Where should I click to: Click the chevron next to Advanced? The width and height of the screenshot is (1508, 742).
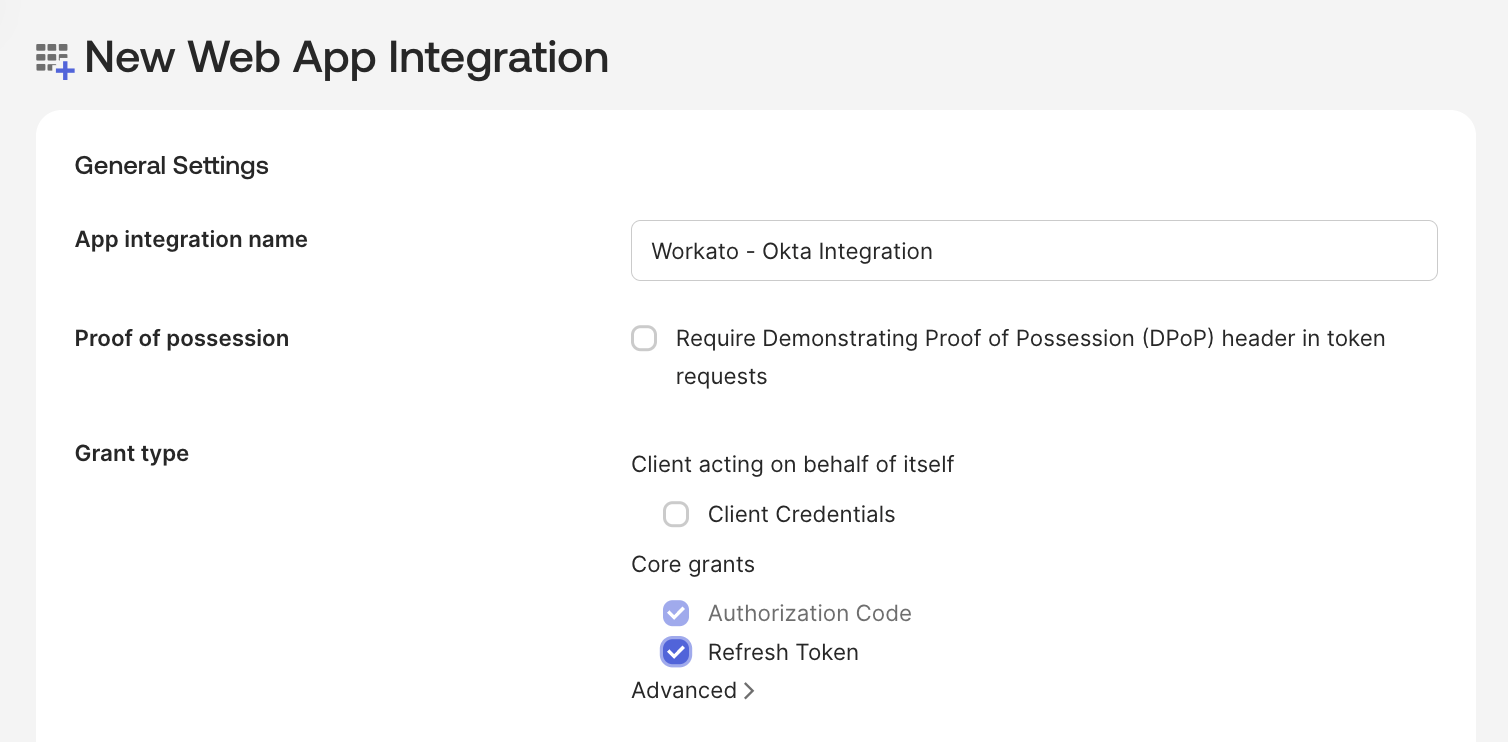coord(749,690)
